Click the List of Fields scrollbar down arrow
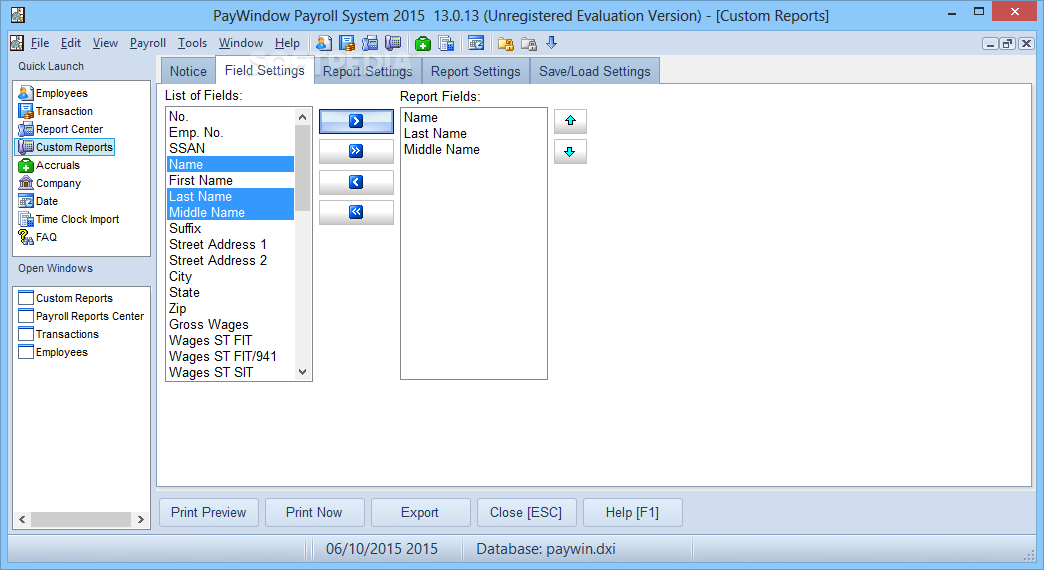The width and height of the screenshot is (1044, 570). pyautogui.click(x=303, y=372)
